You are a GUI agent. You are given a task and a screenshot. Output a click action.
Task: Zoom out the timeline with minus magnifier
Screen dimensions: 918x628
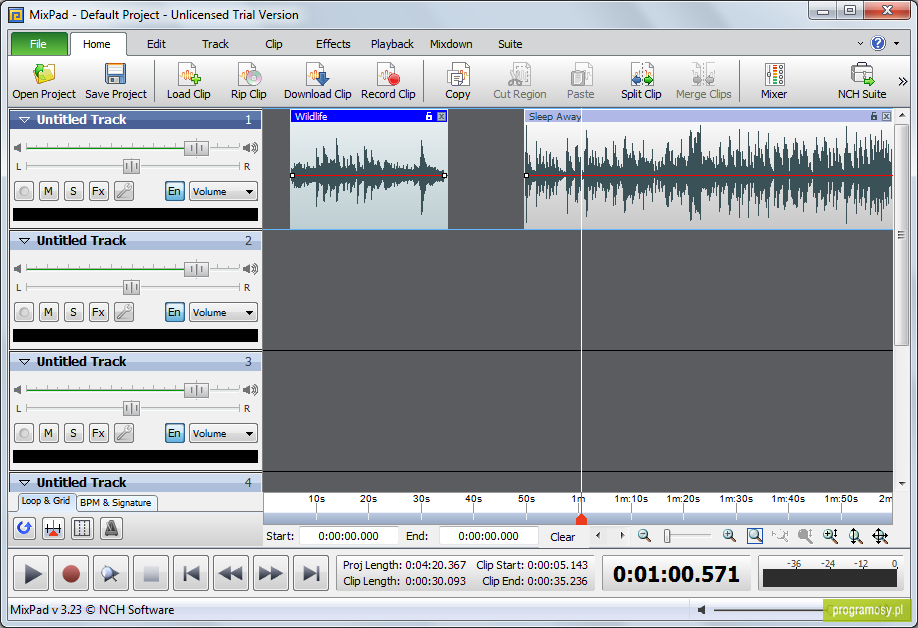pos(644,536)
